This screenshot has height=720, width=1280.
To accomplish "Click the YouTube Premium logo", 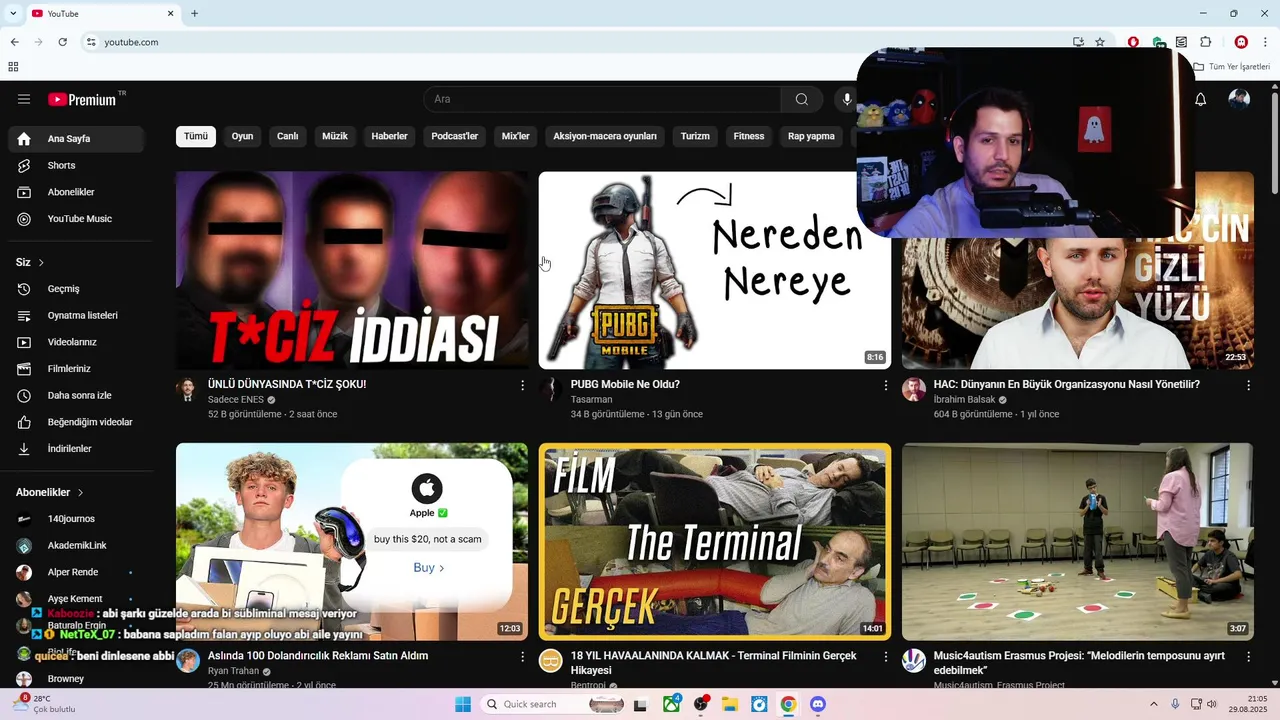I will 84,99.
